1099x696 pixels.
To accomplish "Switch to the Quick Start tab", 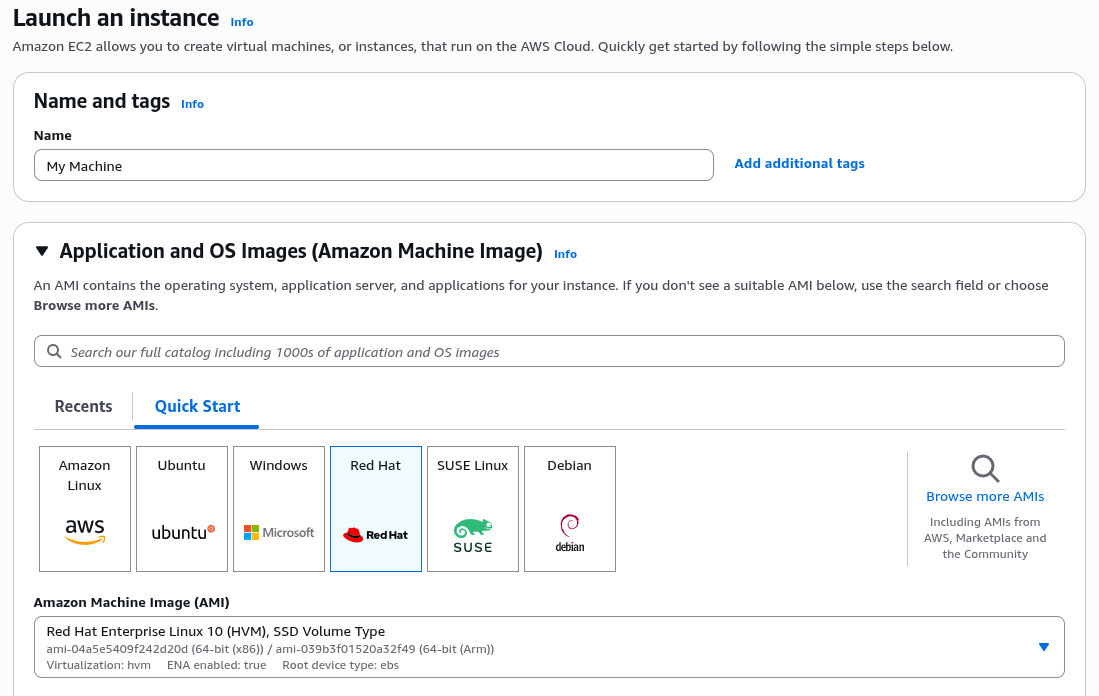I will coord(197,406).
